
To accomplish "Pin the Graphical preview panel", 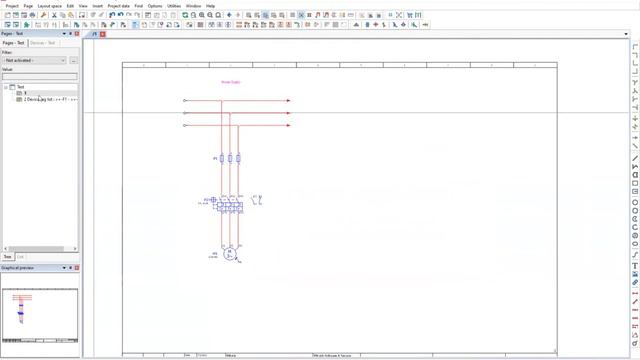I will click(70, 268).
